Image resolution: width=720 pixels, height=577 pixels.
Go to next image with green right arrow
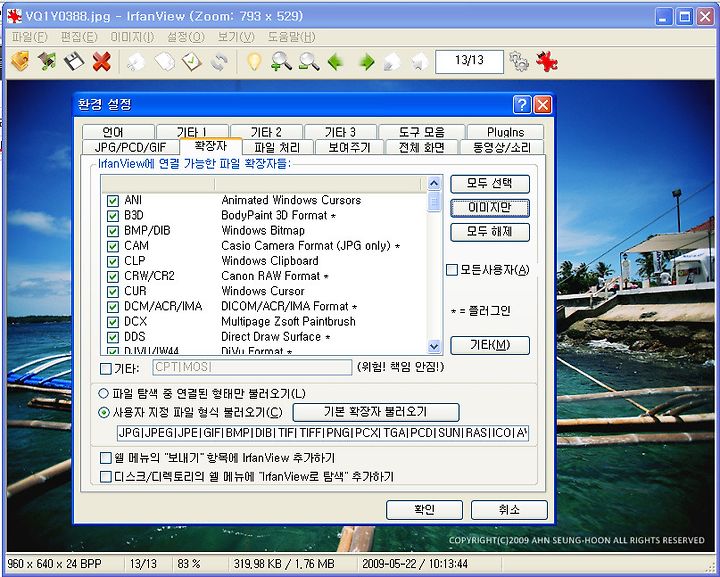point(366,62)
